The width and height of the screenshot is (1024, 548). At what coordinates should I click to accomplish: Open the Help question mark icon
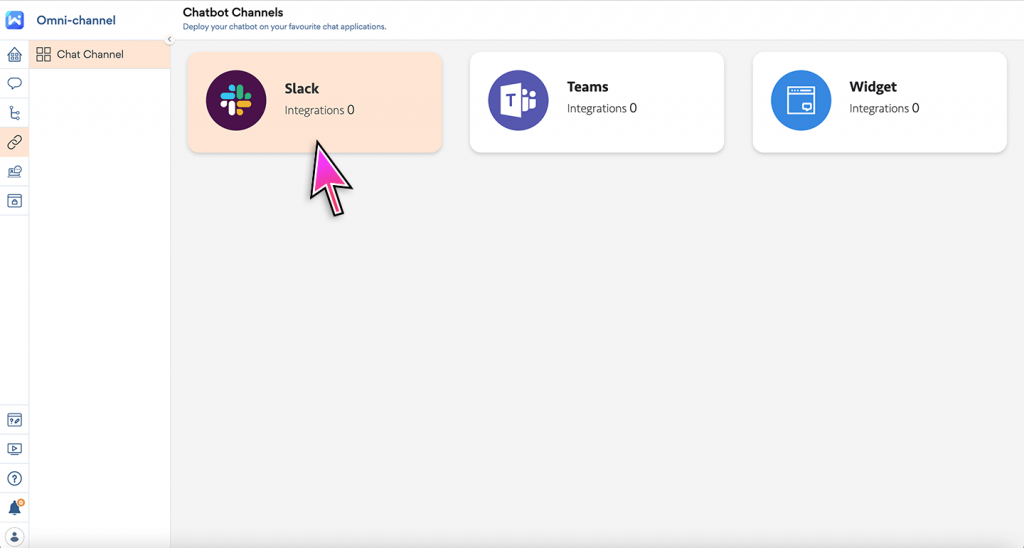click(14, 478)
